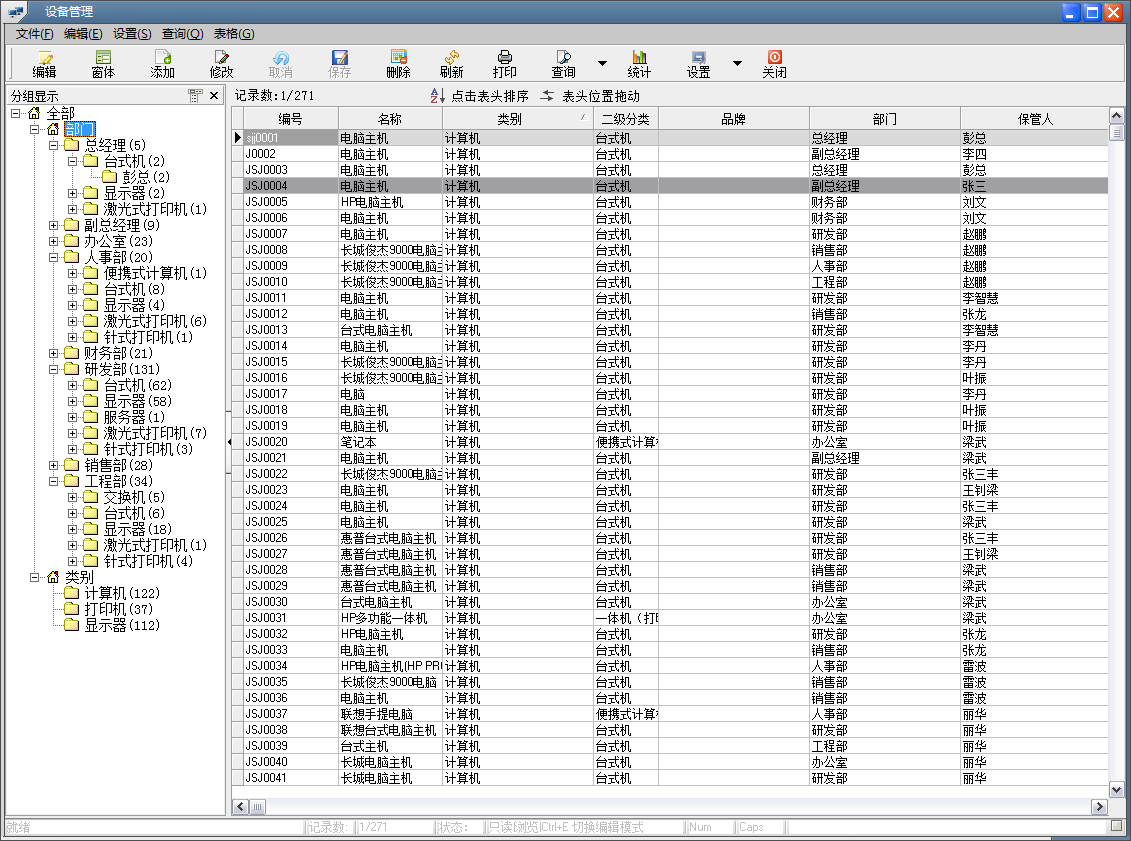Click the 计算机 (122) folder icon
Image resolution: width=1131 pixels, height=841 pixels.
pyautogui.click(x=71, y=593)
